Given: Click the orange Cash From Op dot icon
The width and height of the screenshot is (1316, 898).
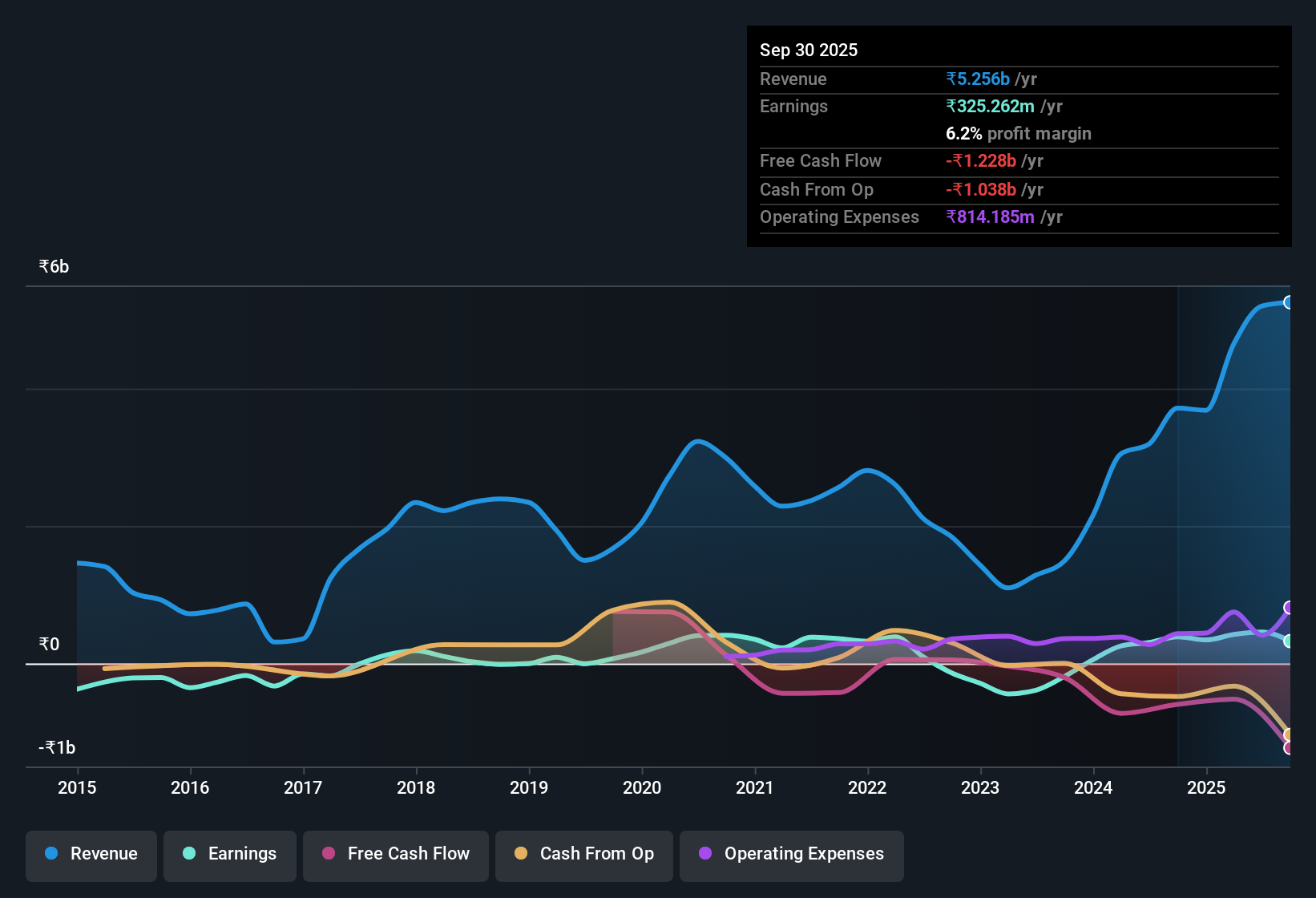Looking at the screenshot, I should tap(521, 854).
